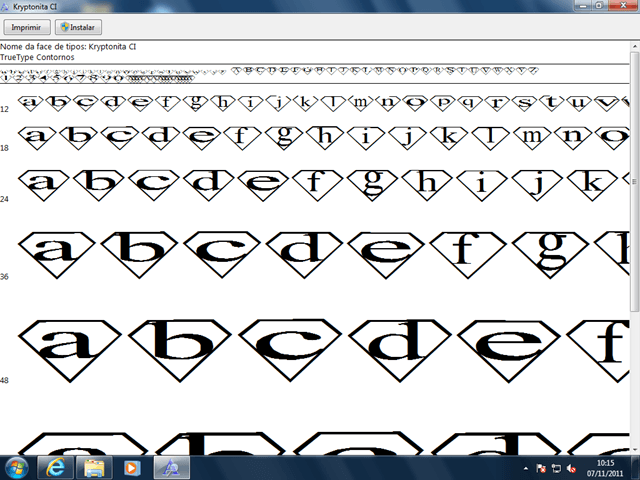Open Action Center flag icon in the tray
This screenshot has height=480, width=640.
[541, 469]
